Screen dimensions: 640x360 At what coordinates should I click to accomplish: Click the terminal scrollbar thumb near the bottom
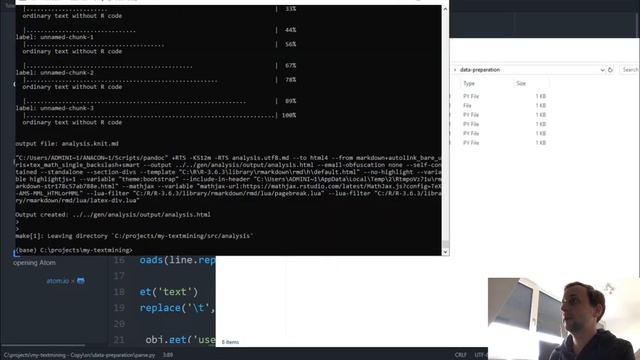pyautogui.click(x=445, y=244)
